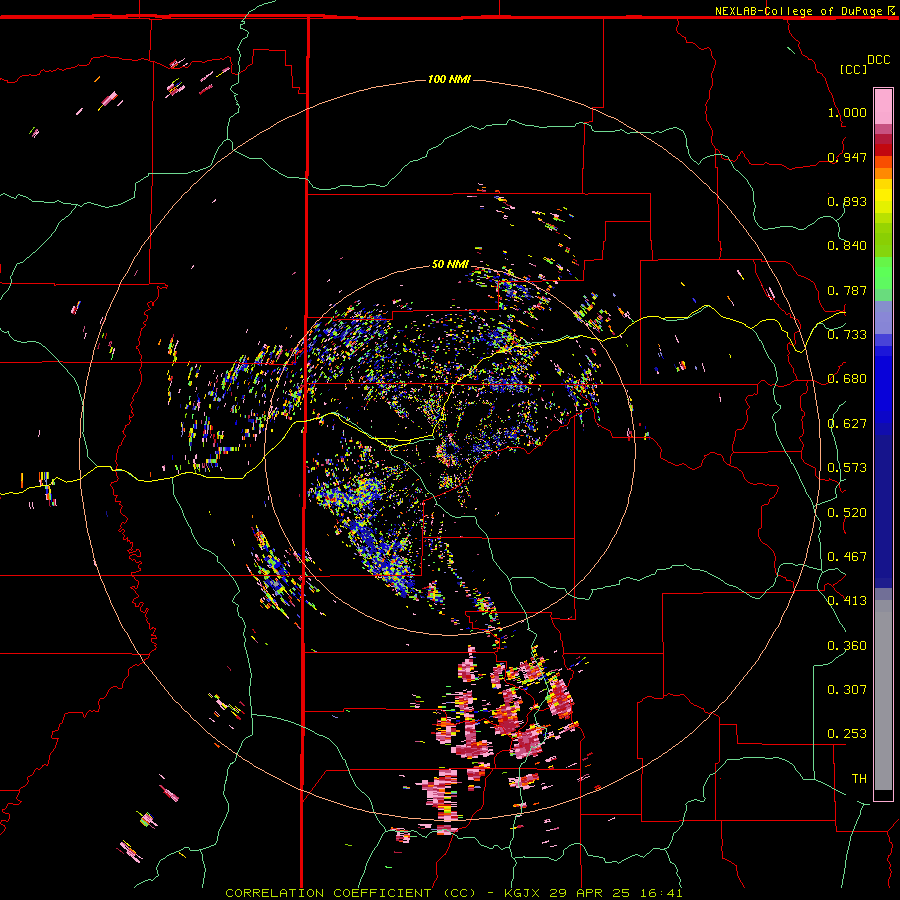Click the 0.360 scale value
The height and width of the screenshot is (900, 900).
pos(847,646)
